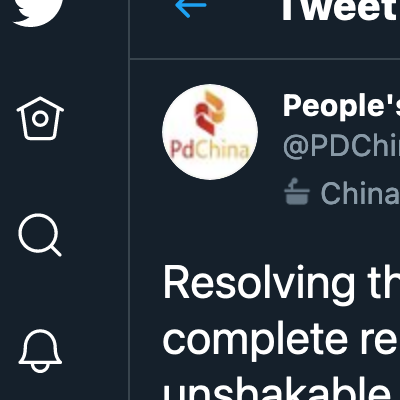Click the @PDChin handle
Viewport: 400px width, 400px height.
[341, 146]
